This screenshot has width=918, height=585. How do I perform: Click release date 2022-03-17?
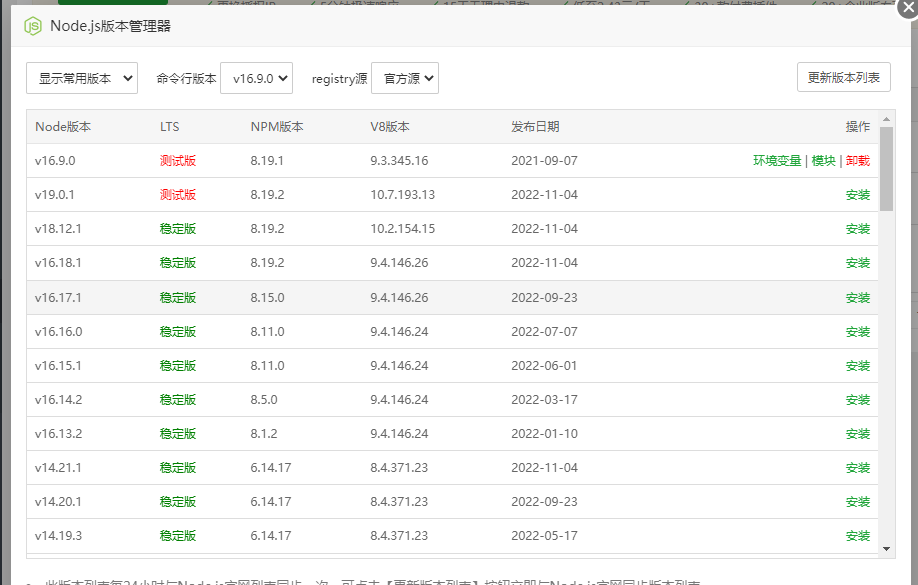click(x=544, y=399)
